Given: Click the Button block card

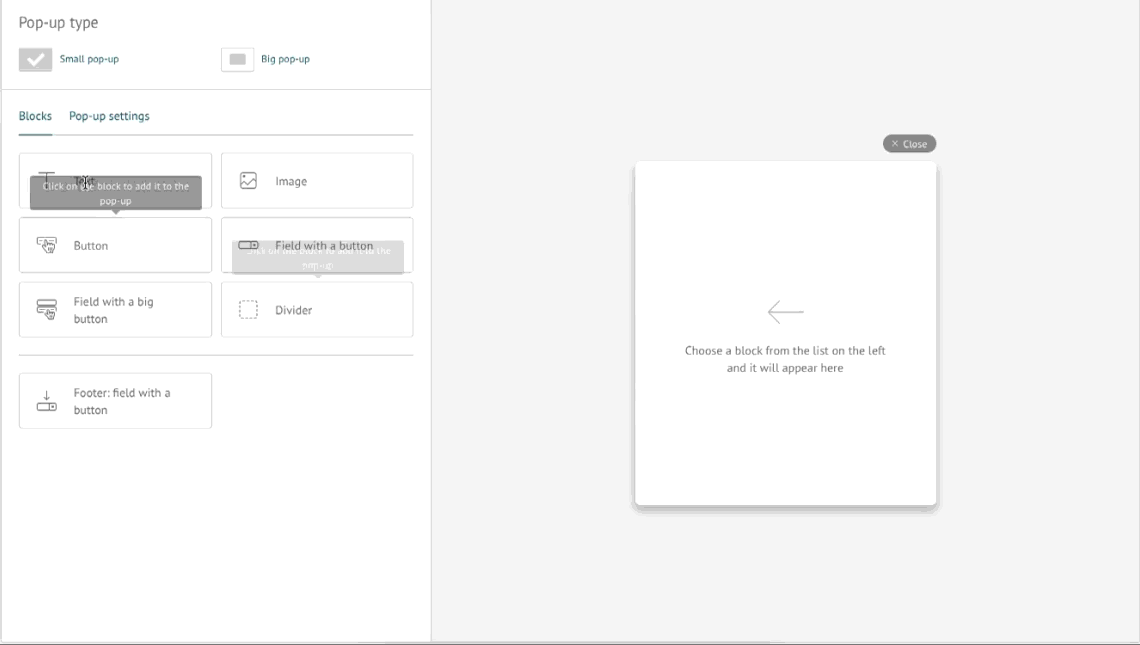Looking at the screenshot, I should (x=115, y=245).
